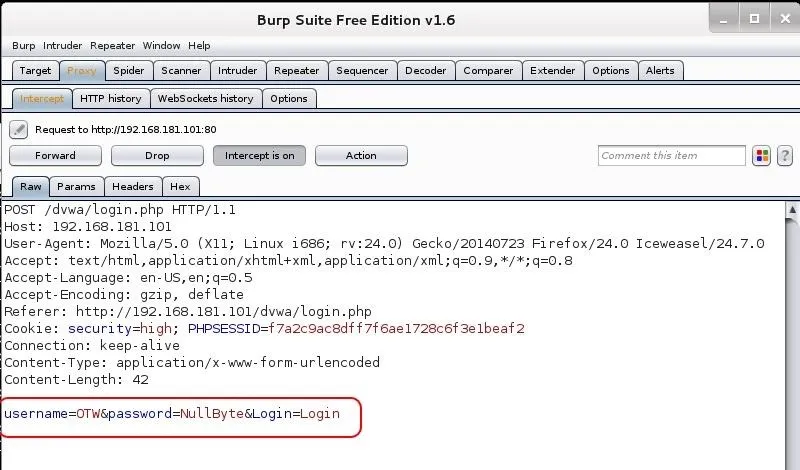Open the main Options tab next to Extender
This screenshot has width=800, height=470.
pos(611,71)
